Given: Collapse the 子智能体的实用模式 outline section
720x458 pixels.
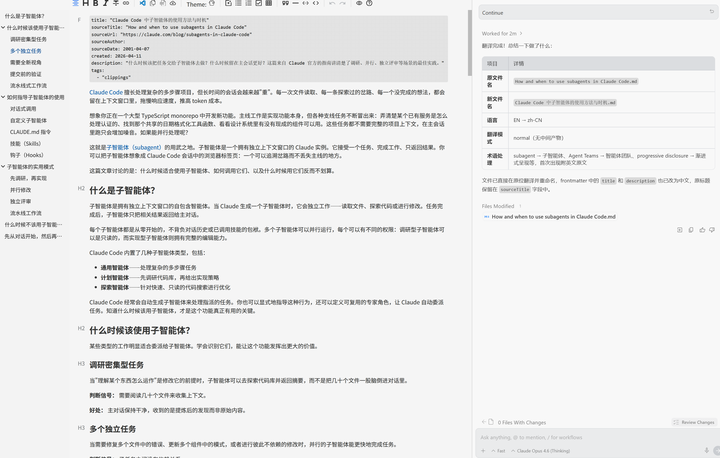Looking at the screenshot, I should pos(3,167).
